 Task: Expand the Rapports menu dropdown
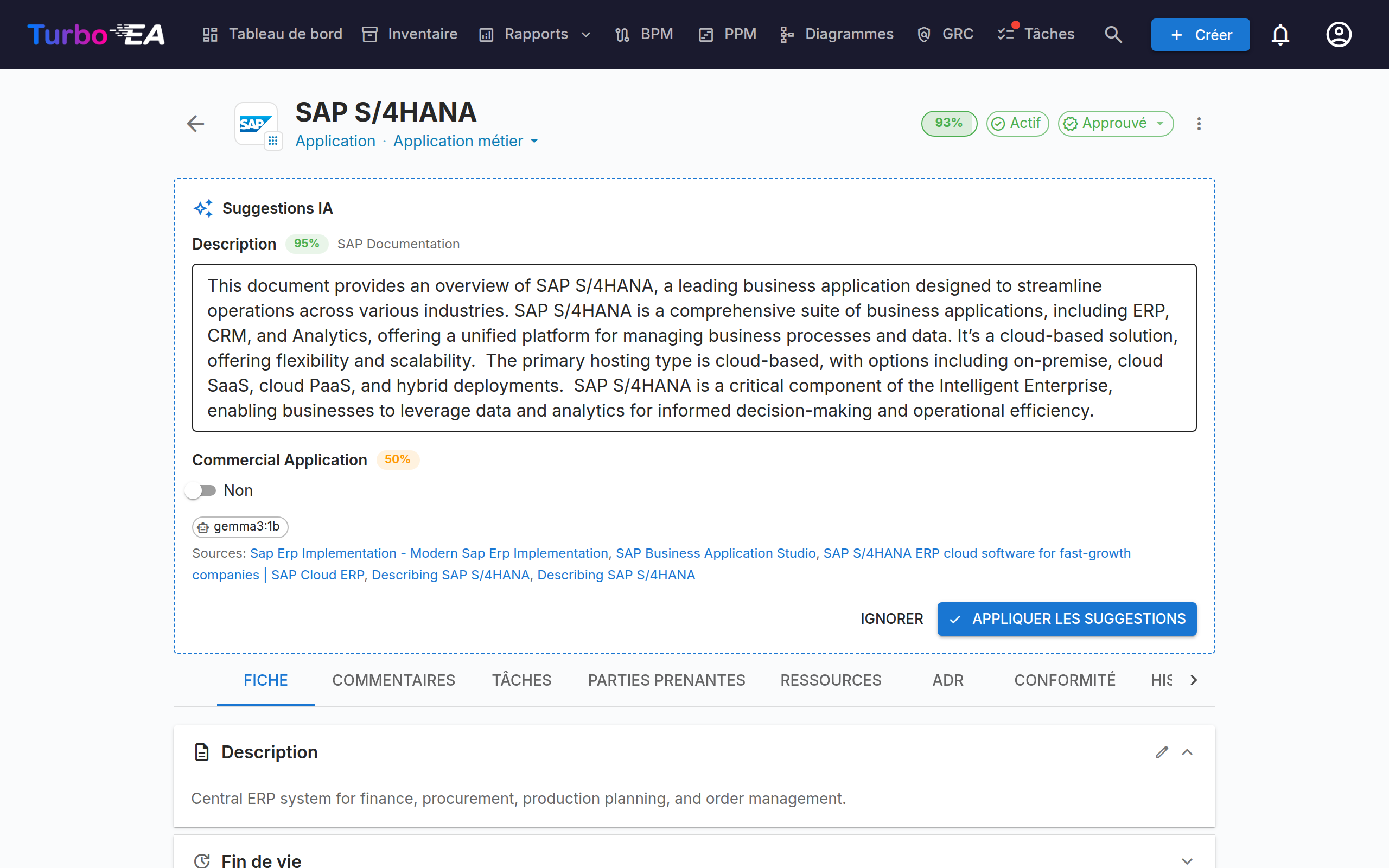tap(536, 34)
